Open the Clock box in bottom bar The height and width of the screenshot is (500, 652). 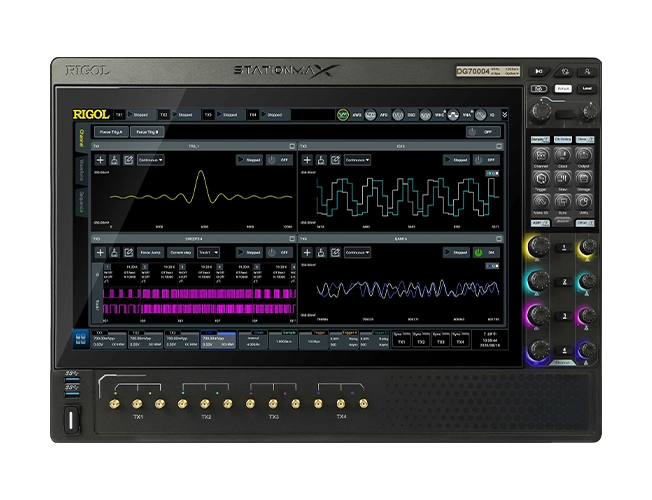[x=253, y=340]
